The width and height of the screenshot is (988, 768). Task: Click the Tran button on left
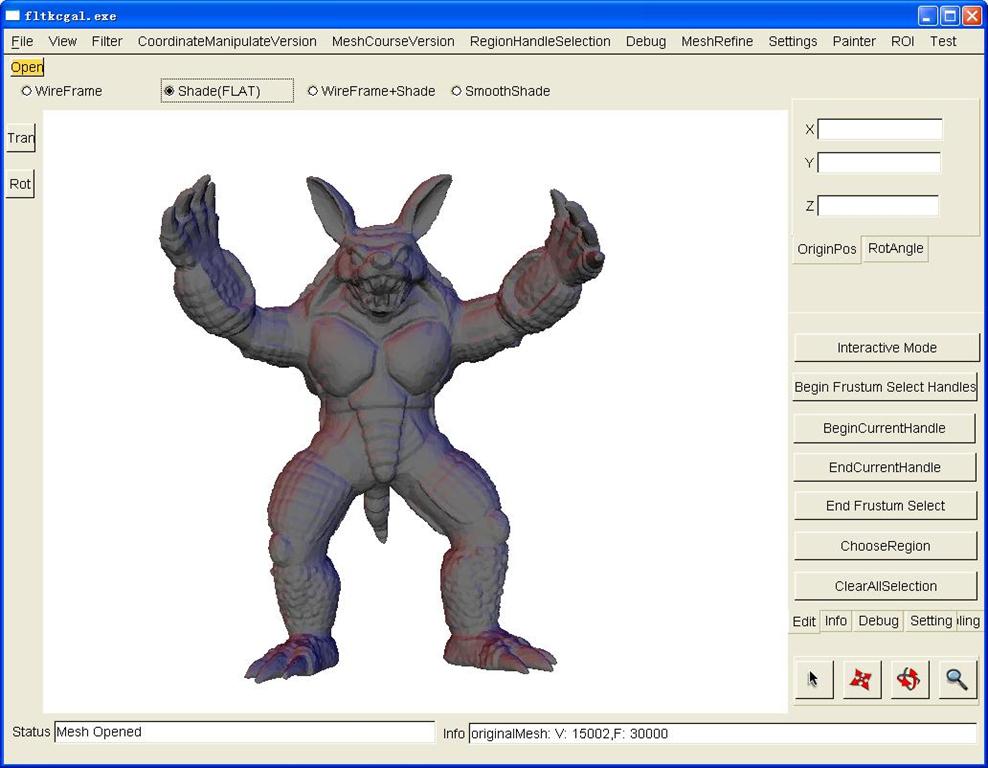20,138
